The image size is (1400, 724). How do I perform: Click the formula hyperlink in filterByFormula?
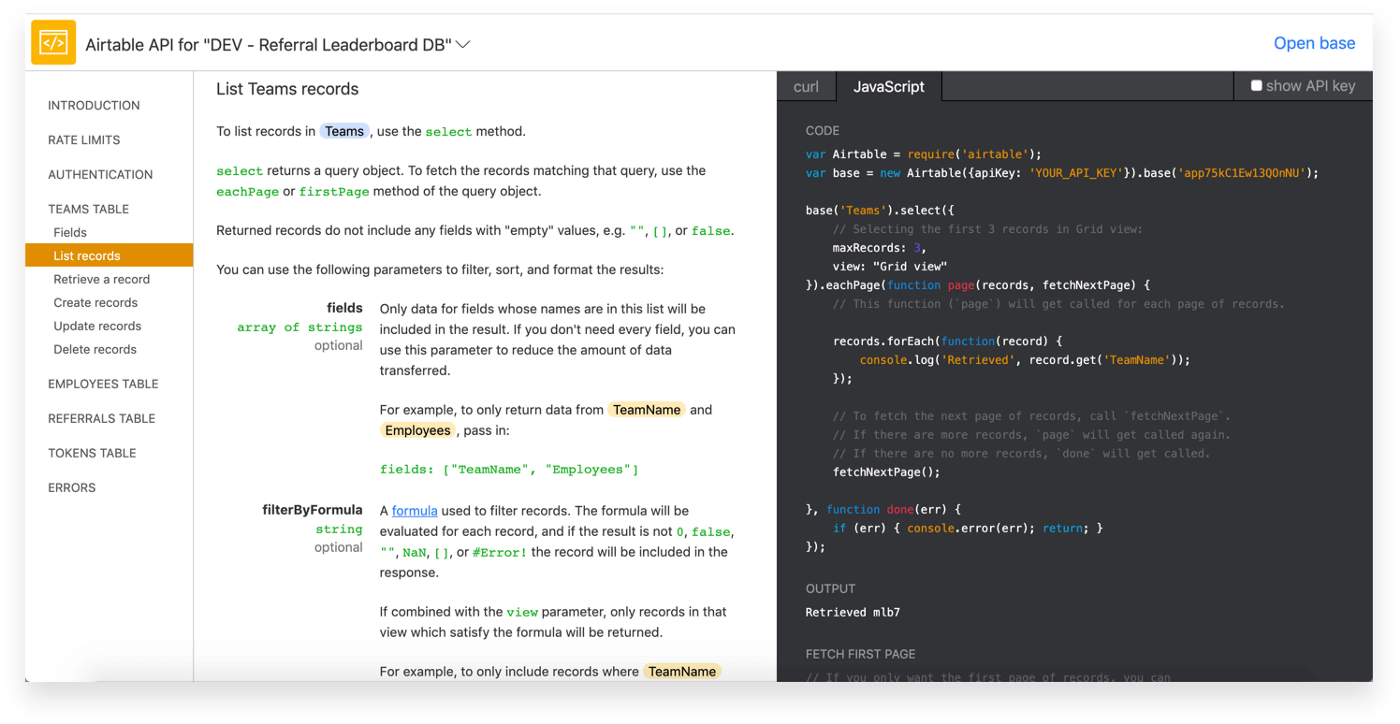(x=414, y=510)
